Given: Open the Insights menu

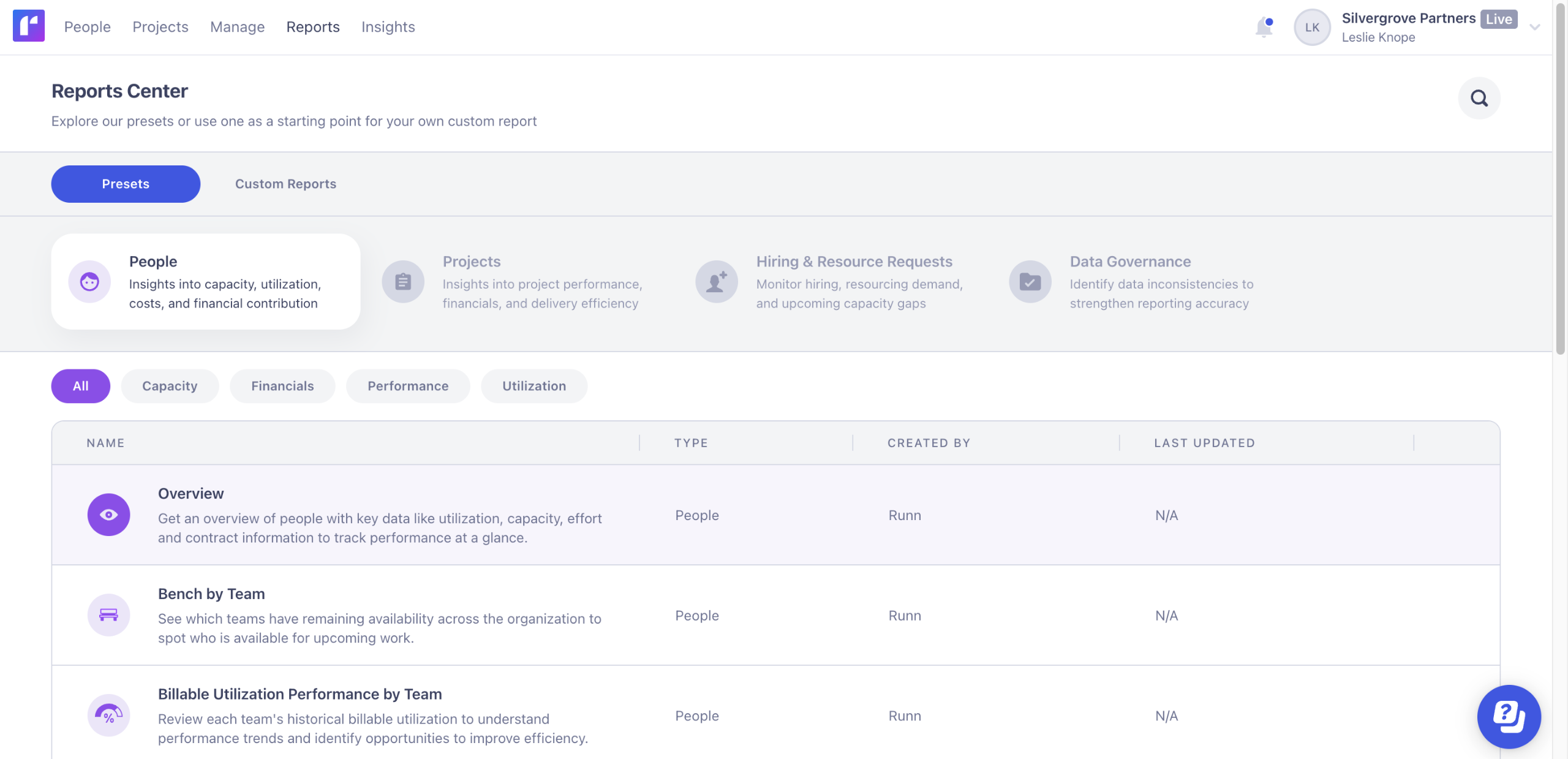Looking at the screenshot, I should pyautogui.click(x=388, y=27).
